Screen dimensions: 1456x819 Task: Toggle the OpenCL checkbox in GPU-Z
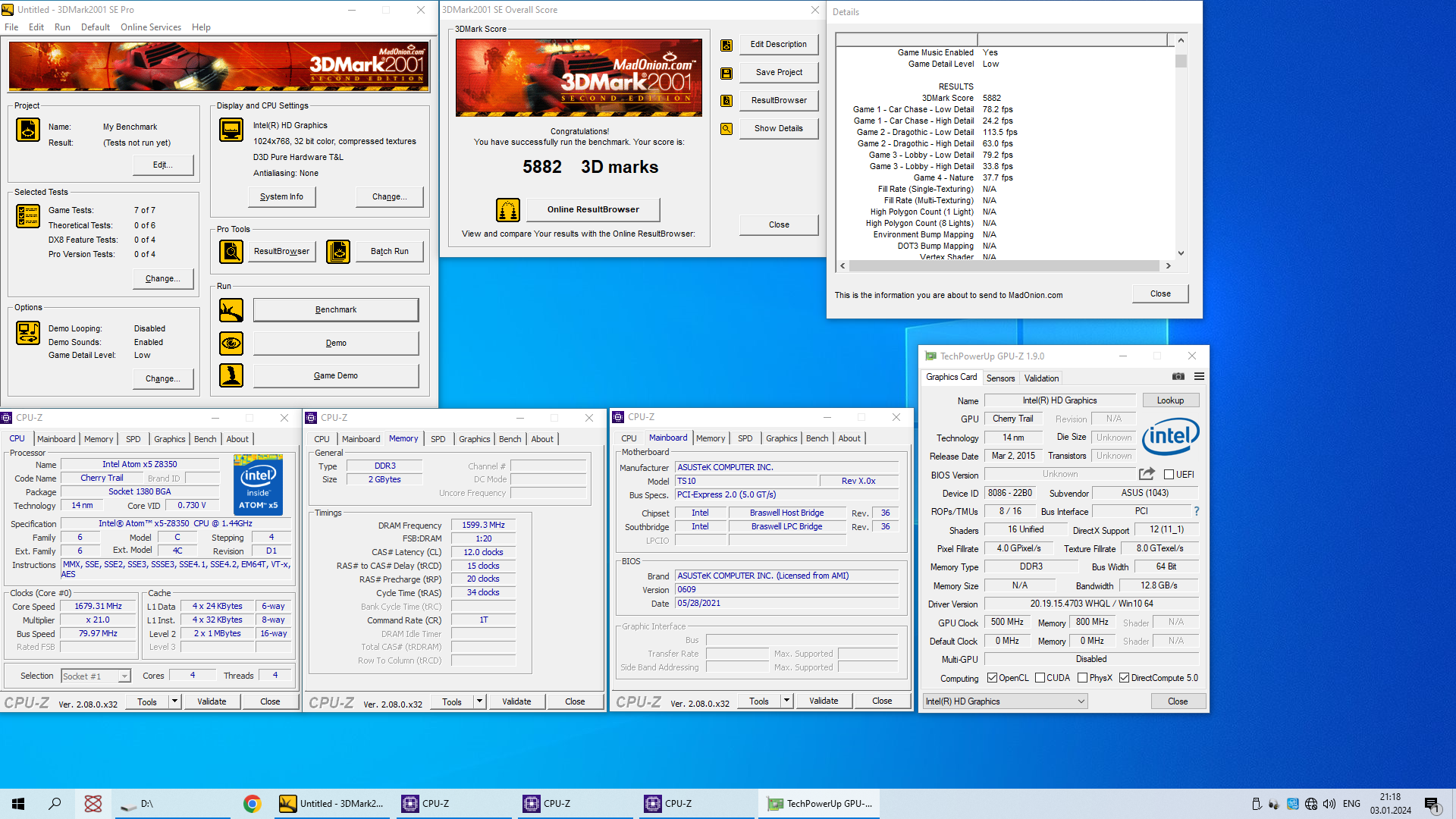tap(992, 678)
